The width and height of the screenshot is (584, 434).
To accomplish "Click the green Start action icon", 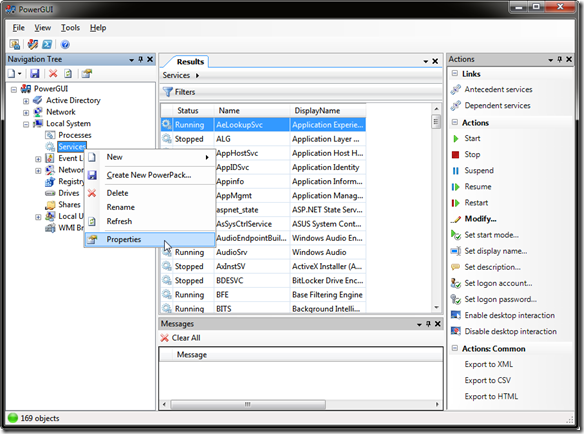I will (x=456, y=139).
